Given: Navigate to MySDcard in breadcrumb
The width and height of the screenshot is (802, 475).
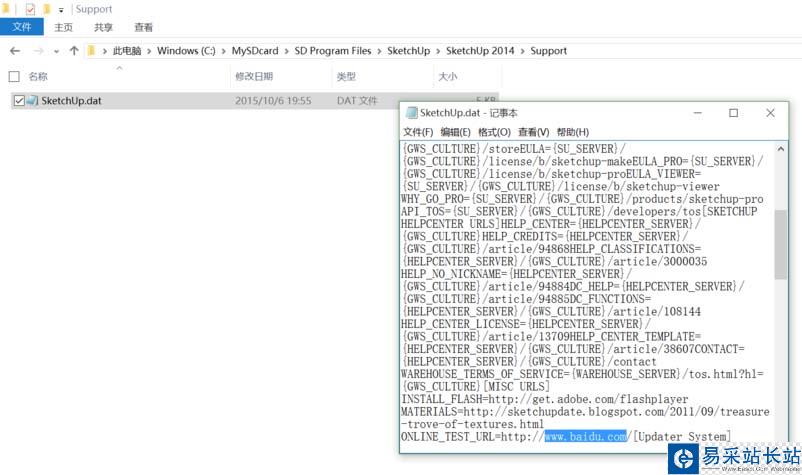Looking at the screenshot, I should [255, 51].
